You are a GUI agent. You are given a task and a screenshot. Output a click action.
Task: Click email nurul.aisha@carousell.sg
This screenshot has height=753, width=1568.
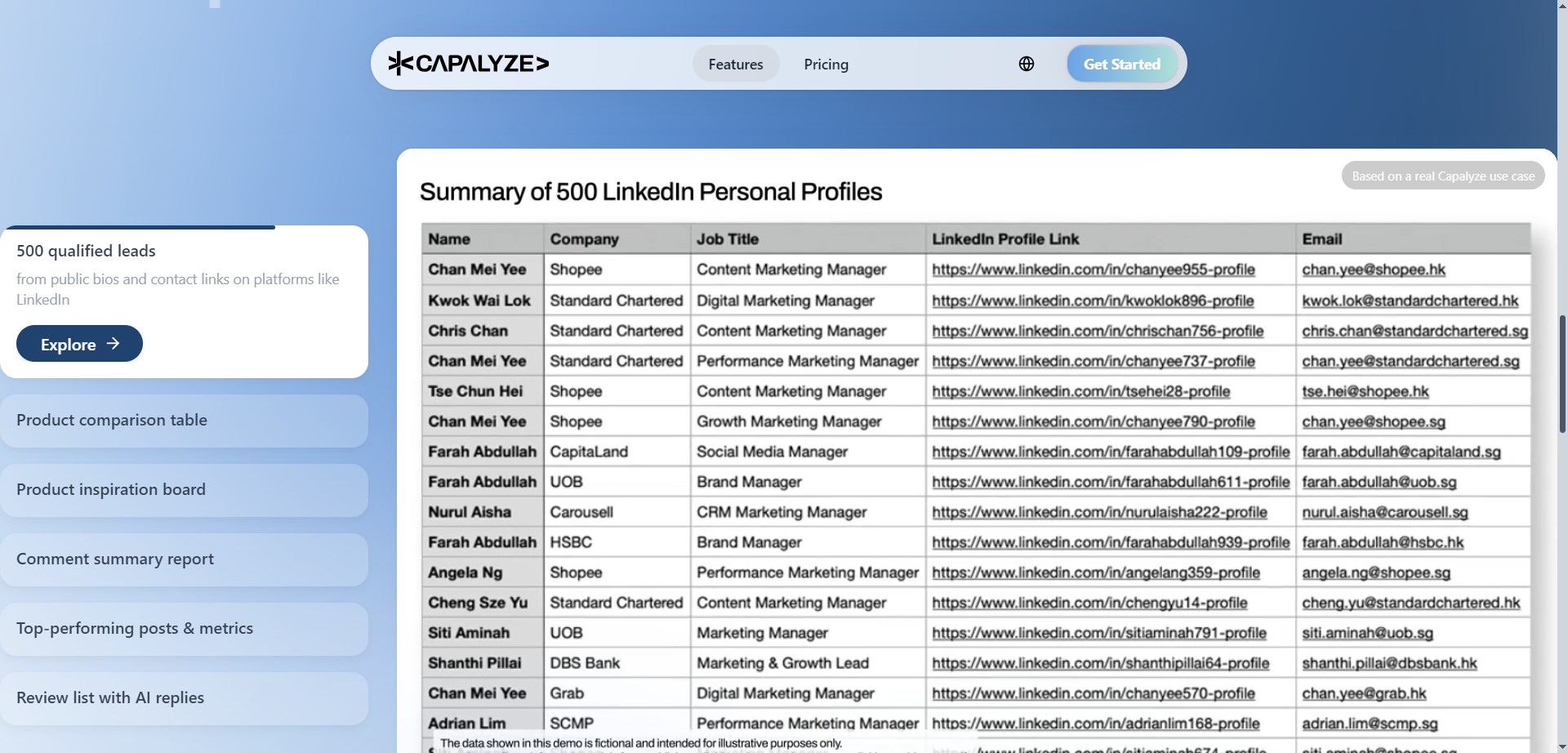pyautogui.click(x=1385, y=512)
